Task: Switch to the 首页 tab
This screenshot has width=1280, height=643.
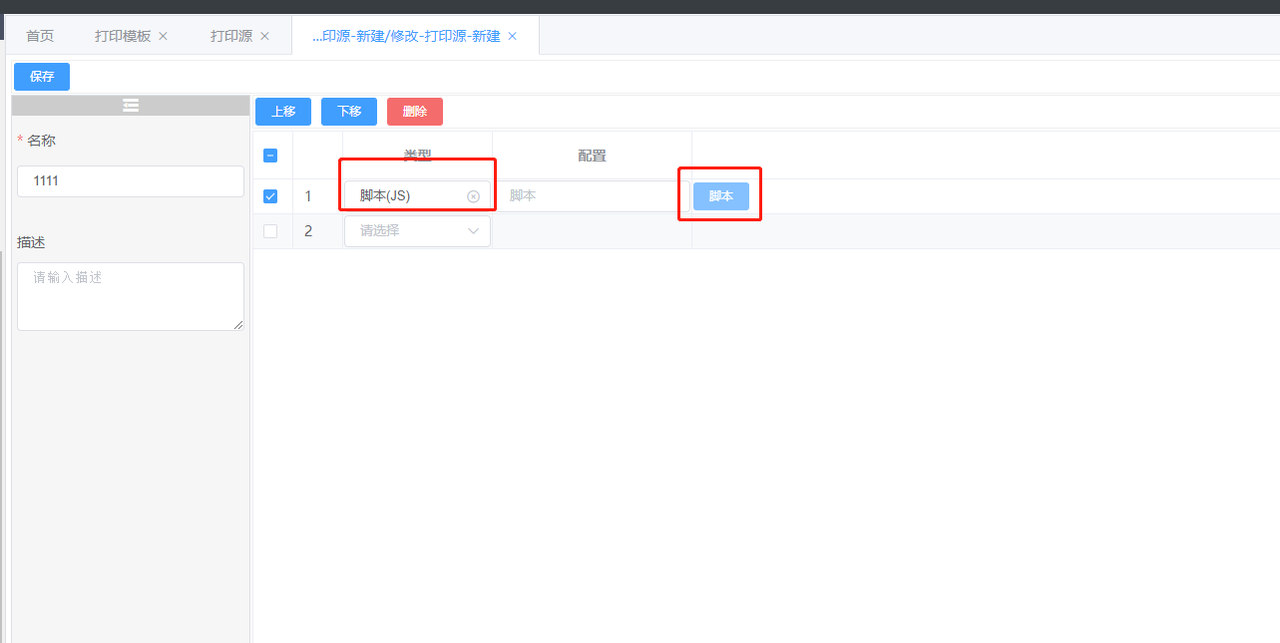Action: coord(40,36)
